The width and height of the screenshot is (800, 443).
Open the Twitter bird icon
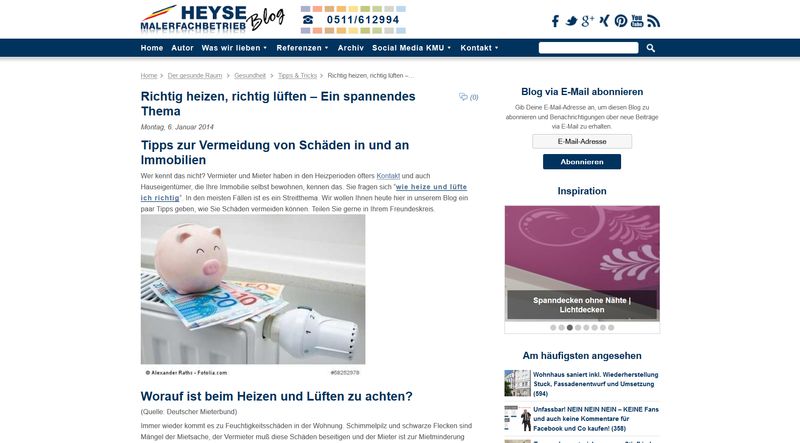click(x=571, y=21)
